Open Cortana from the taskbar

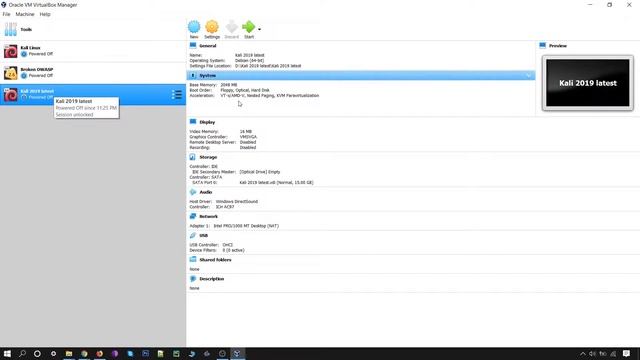[37, 353]
